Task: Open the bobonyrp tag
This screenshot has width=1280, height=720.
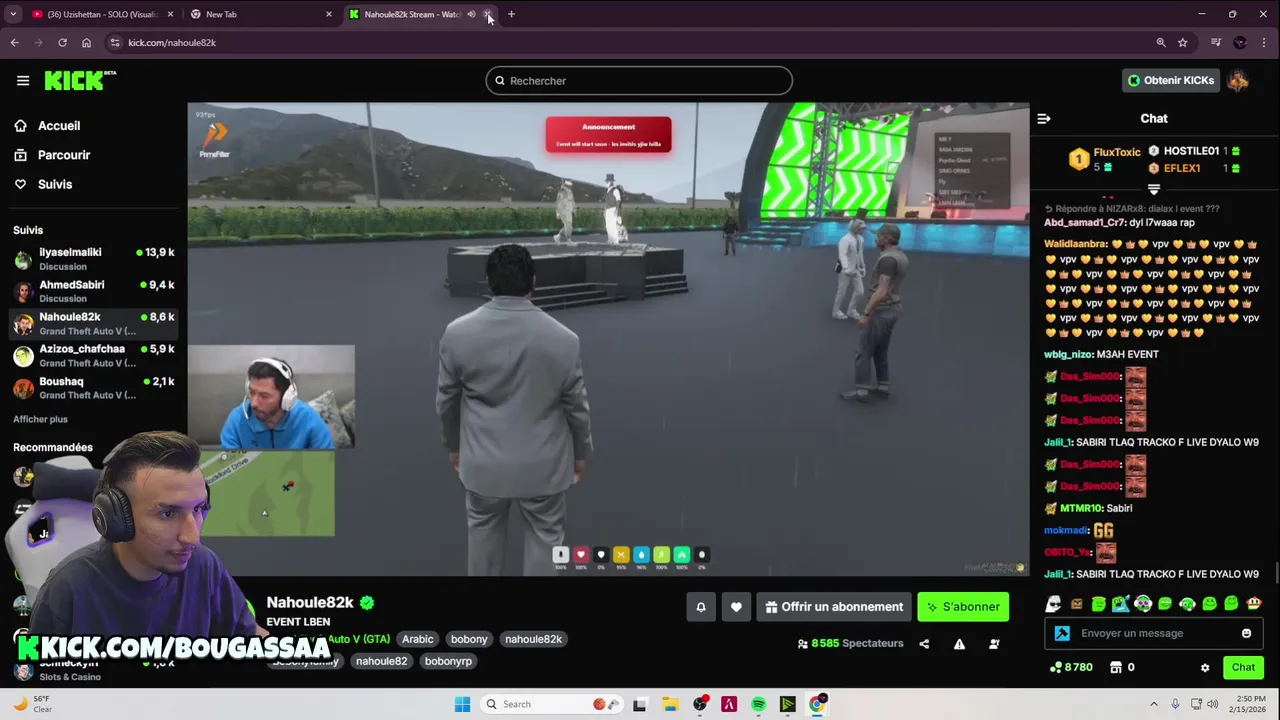Action: 448,661
